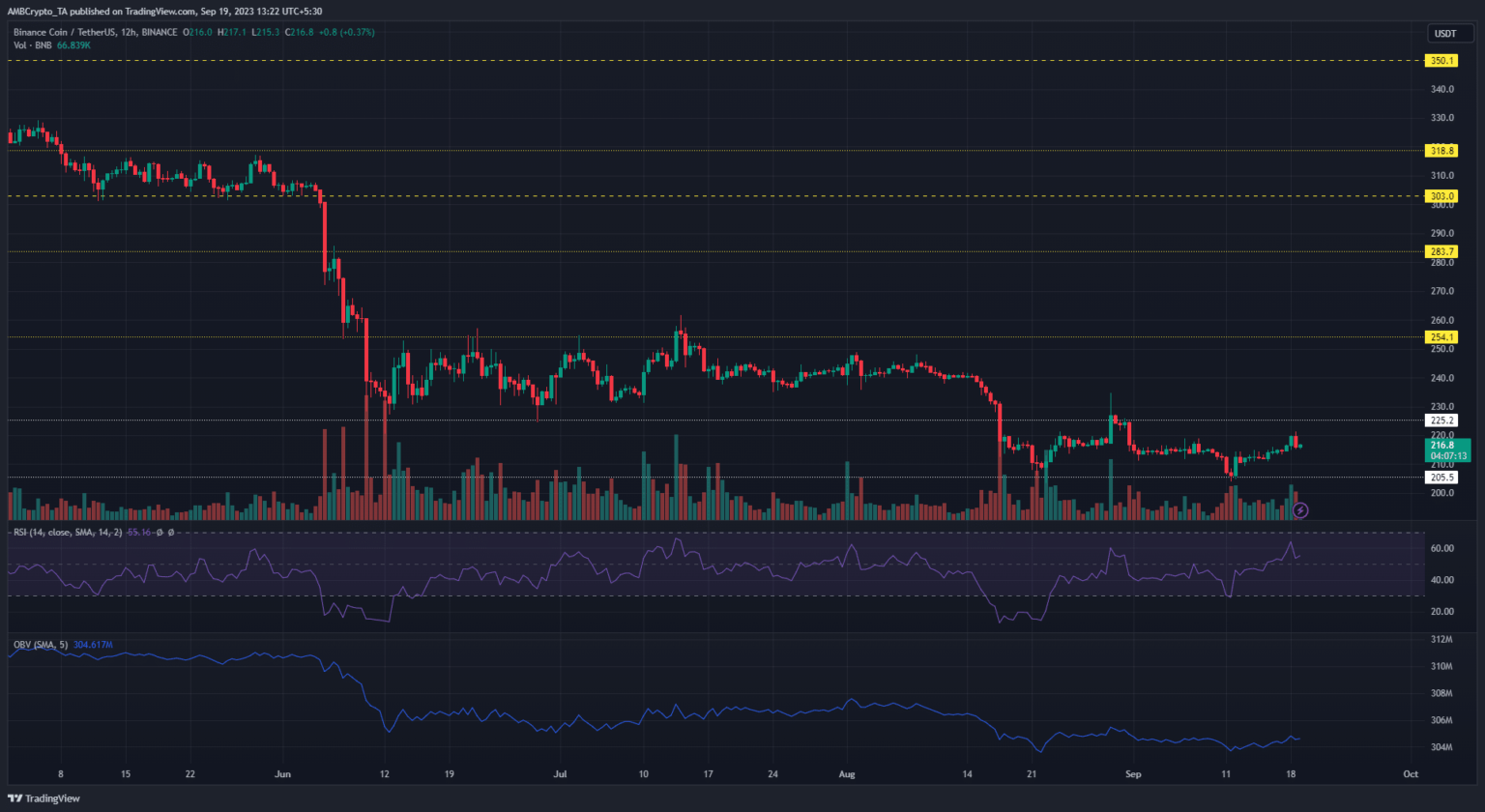The image size is (1485, 812).
Task: Click the 283.7 price level tag
Action: click(1441, 252)
